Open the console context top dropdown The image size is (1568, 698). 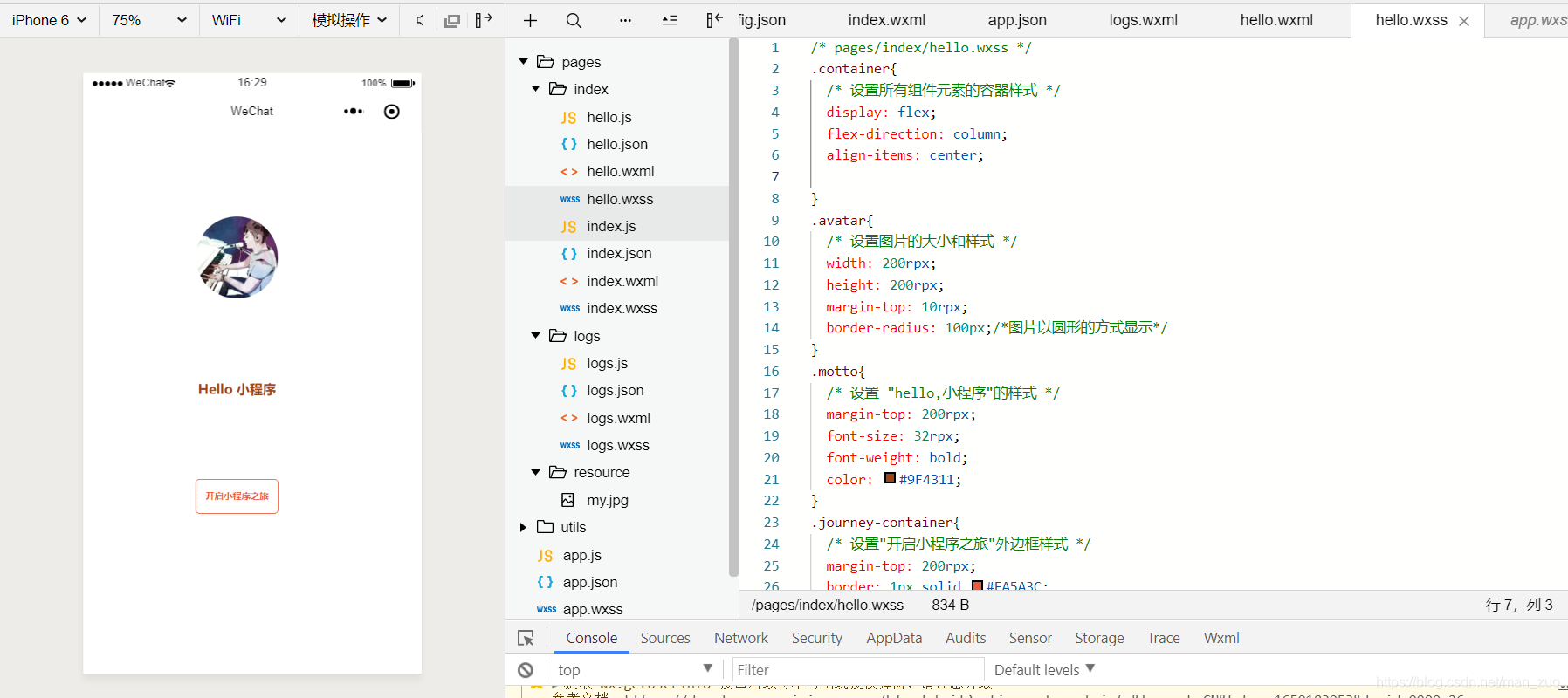(635, 670)
